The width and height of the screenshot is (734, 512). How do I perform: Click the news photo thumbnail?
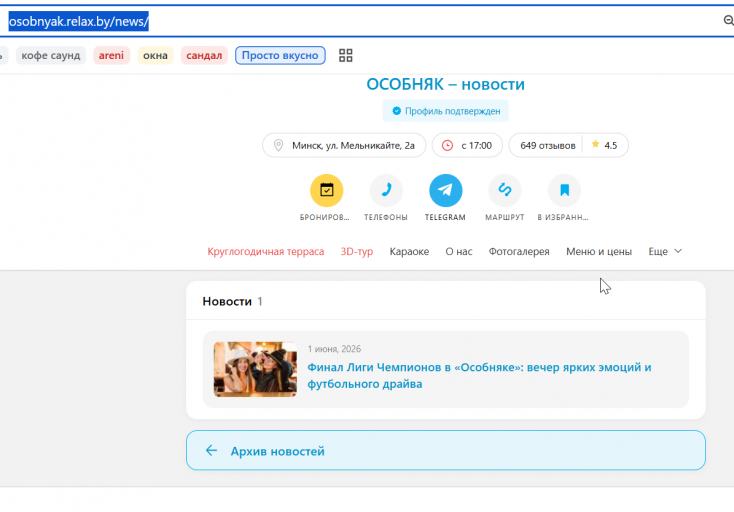(255, 369)
